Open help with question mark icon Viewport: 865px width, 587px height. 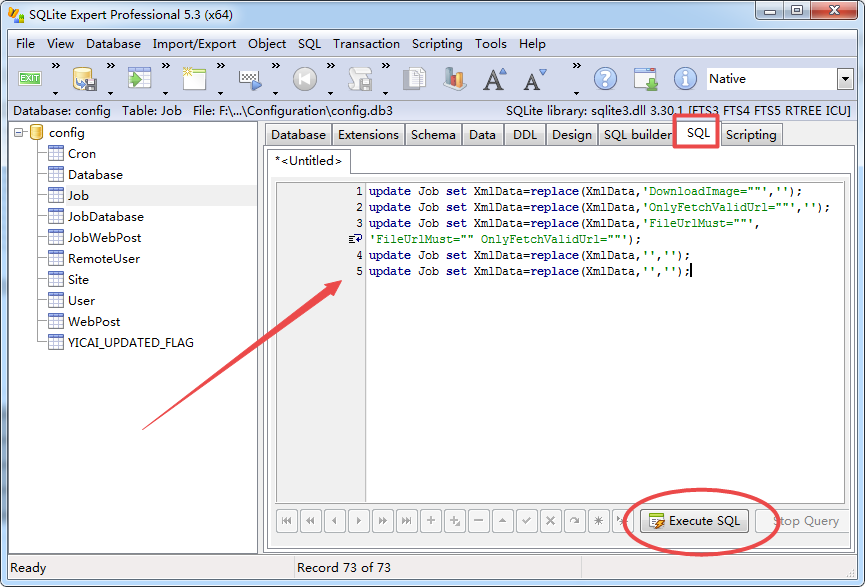(x=605, y=79)
